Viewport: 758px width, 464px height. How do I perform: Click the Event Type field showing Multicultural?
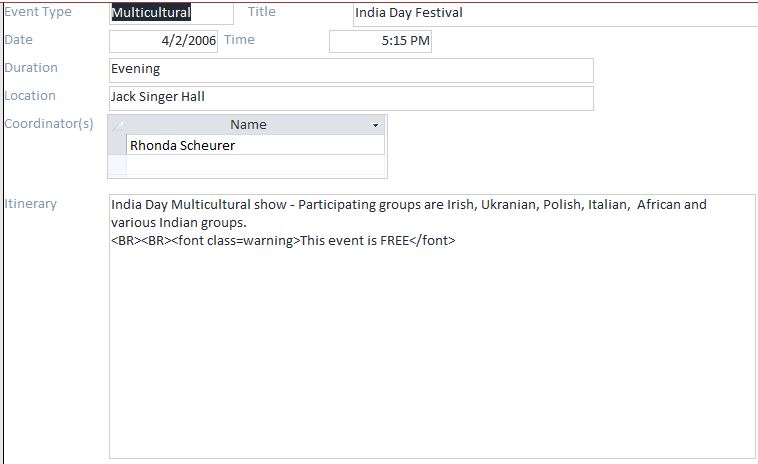[x=170, y=13]
